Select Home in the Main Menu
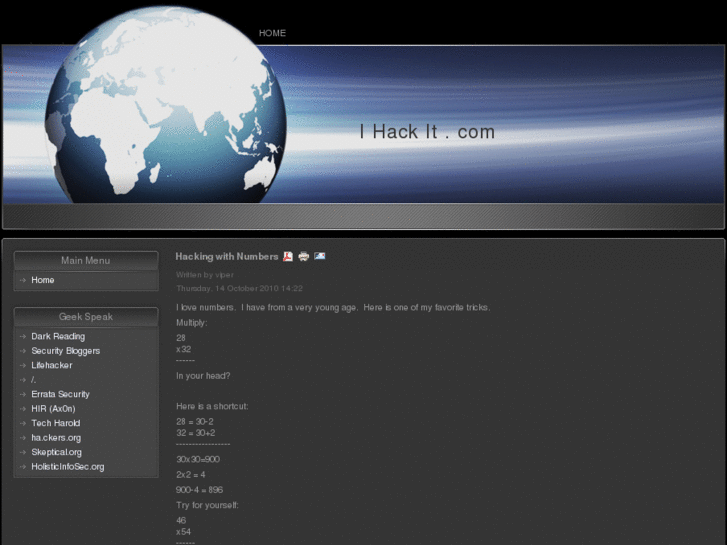The width and height of the screenshot is (727, 545). tap(43, 280)
